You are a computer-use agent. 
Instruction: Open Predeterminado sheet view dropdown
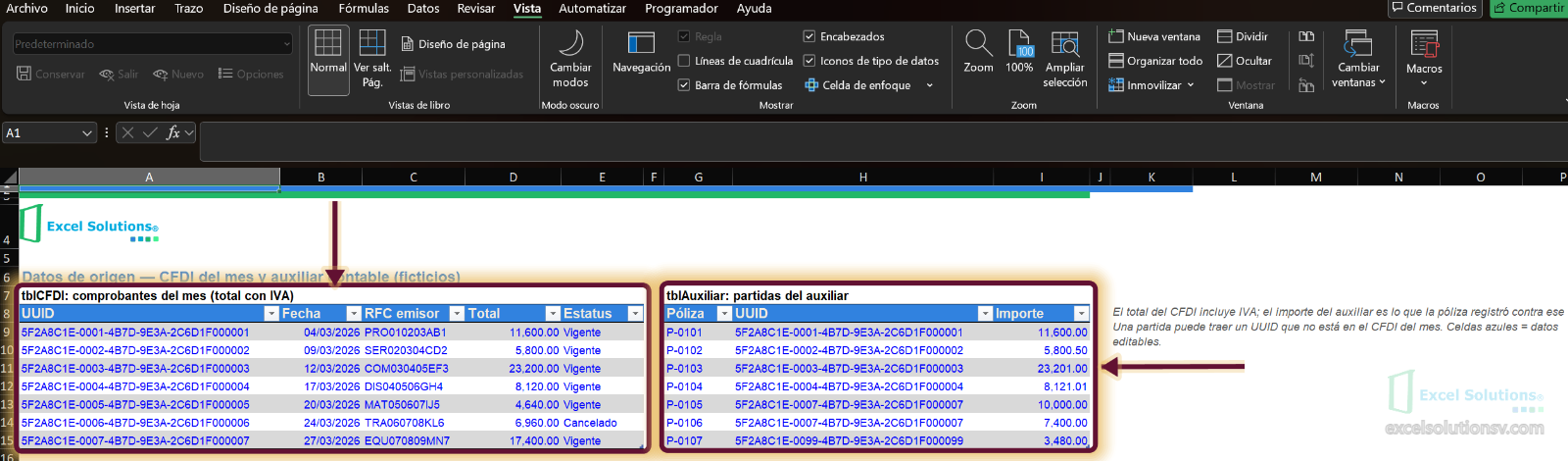[153, 44]
